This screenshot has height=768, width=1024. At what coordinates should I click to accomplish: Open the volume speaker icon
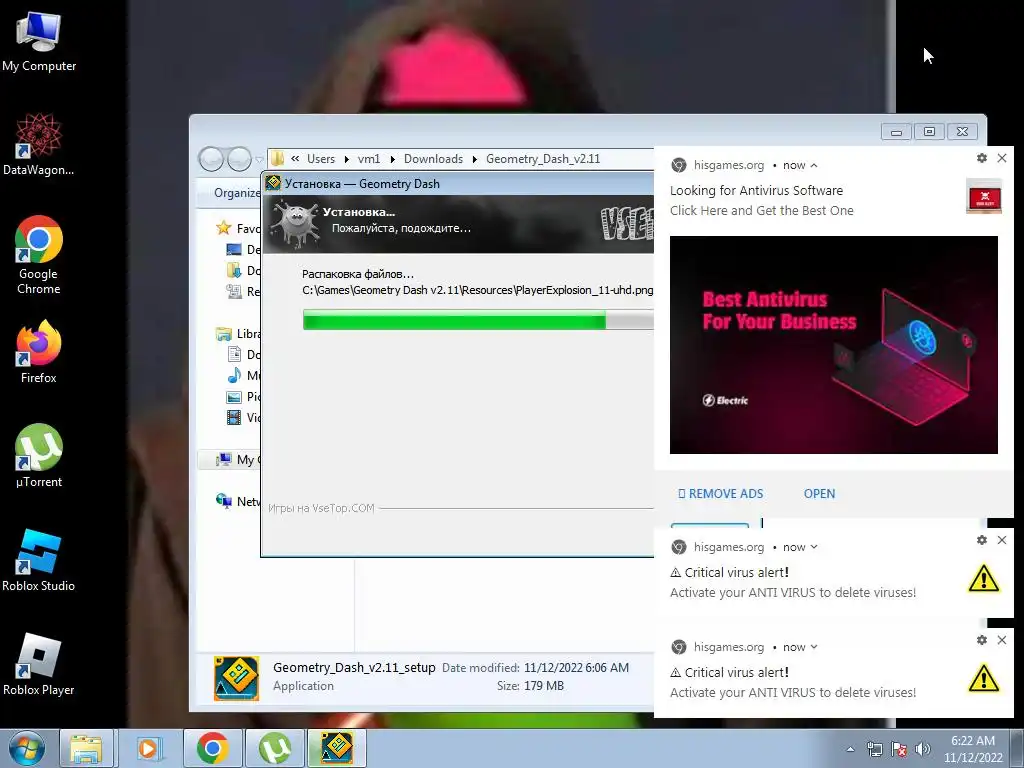click(923, 749)
